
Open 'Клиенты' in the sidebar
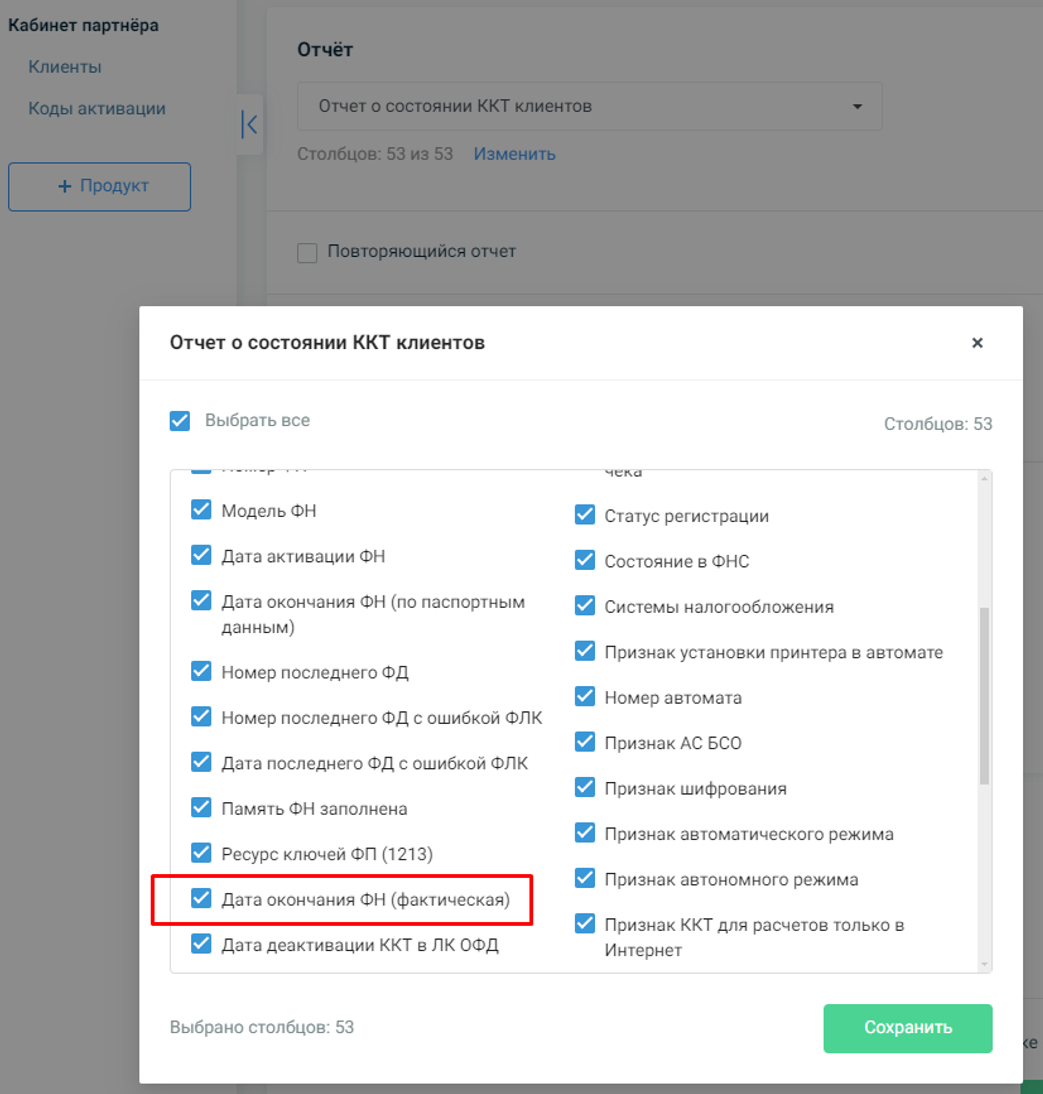pyautogui.click(x=65, y=67)
